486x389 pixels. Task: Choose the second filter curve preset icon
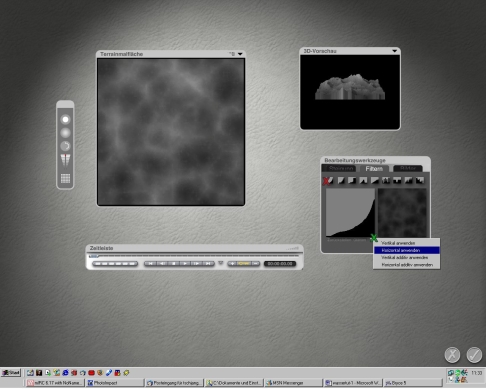[341, 180]
